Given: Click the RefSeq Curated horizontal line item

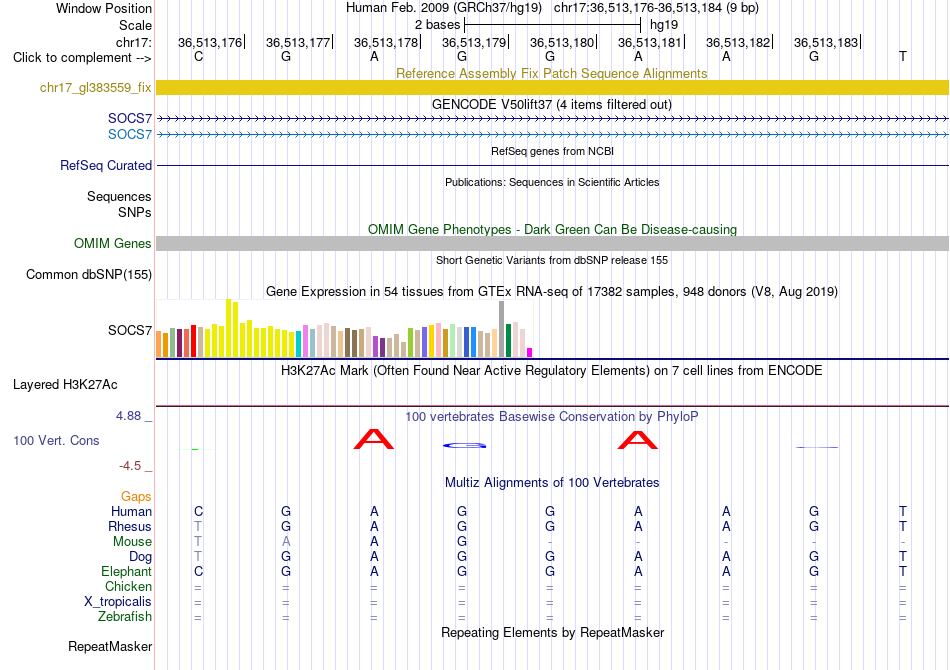Looking at the screenshot, I should coord(552,165).
